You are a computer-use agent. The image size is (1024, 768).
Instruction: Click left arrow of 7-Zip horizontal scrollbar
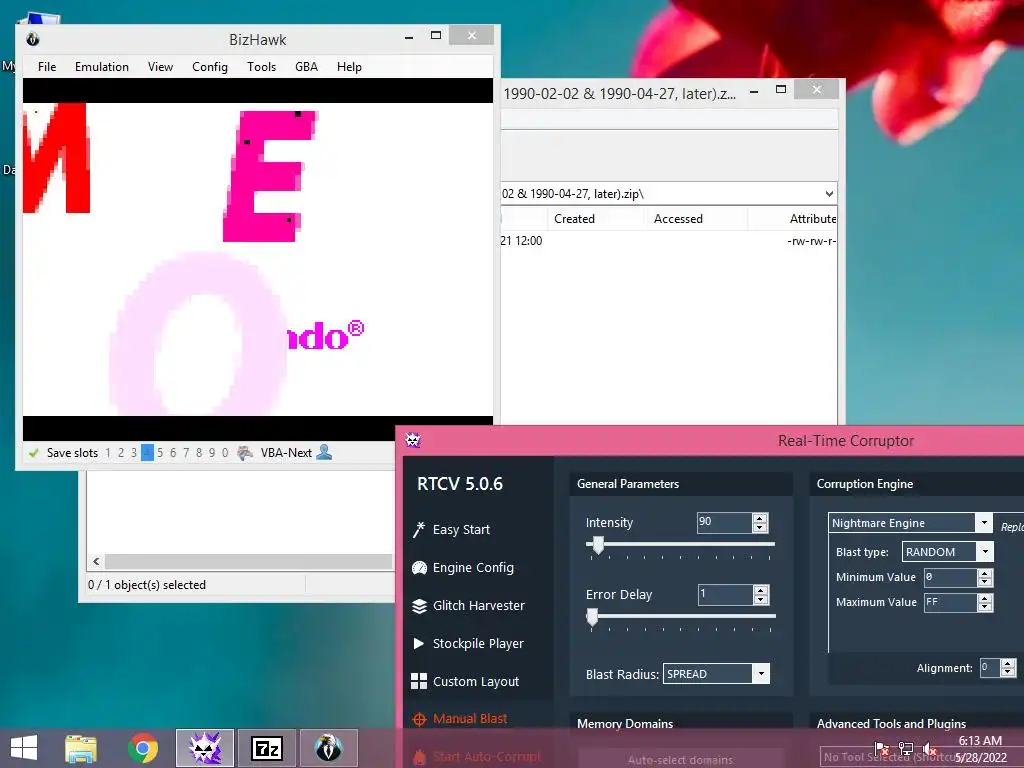click(97, 562)
